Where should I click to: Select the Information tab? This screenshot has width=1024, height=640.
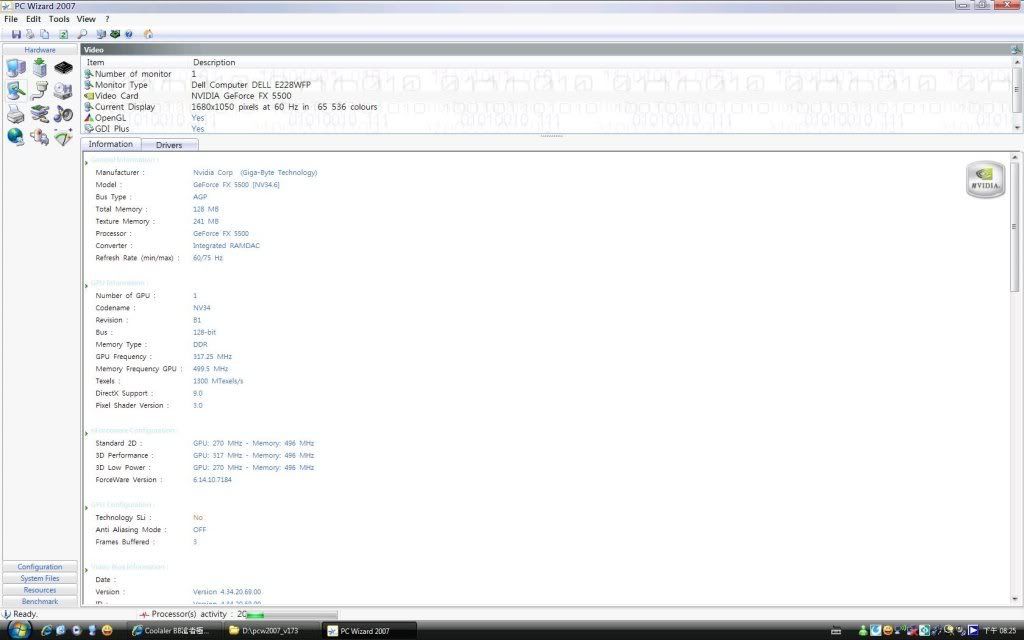pyautogui.click(x=110, y=144)
